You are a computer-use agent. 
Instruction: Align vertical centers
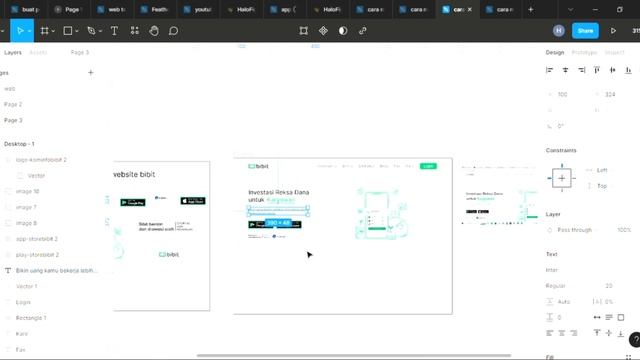pos(613,70)
